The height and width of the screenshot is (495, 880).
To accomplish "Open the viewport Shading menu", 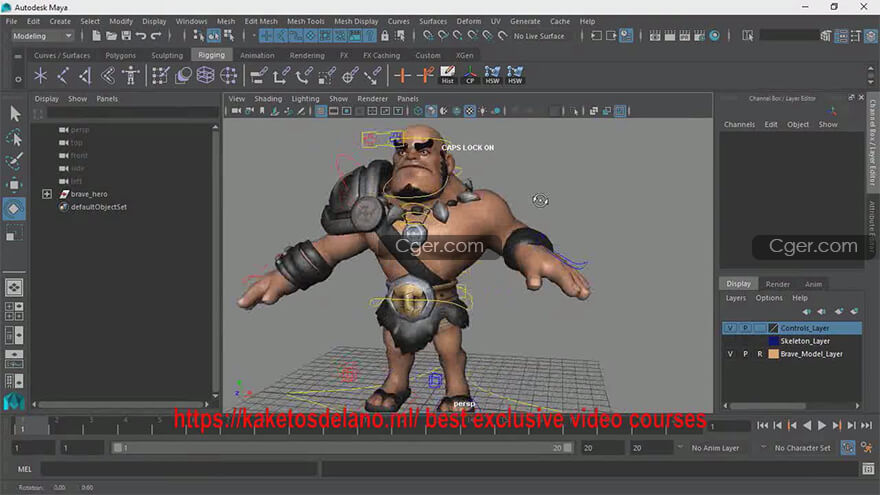I will coord(268,99).
